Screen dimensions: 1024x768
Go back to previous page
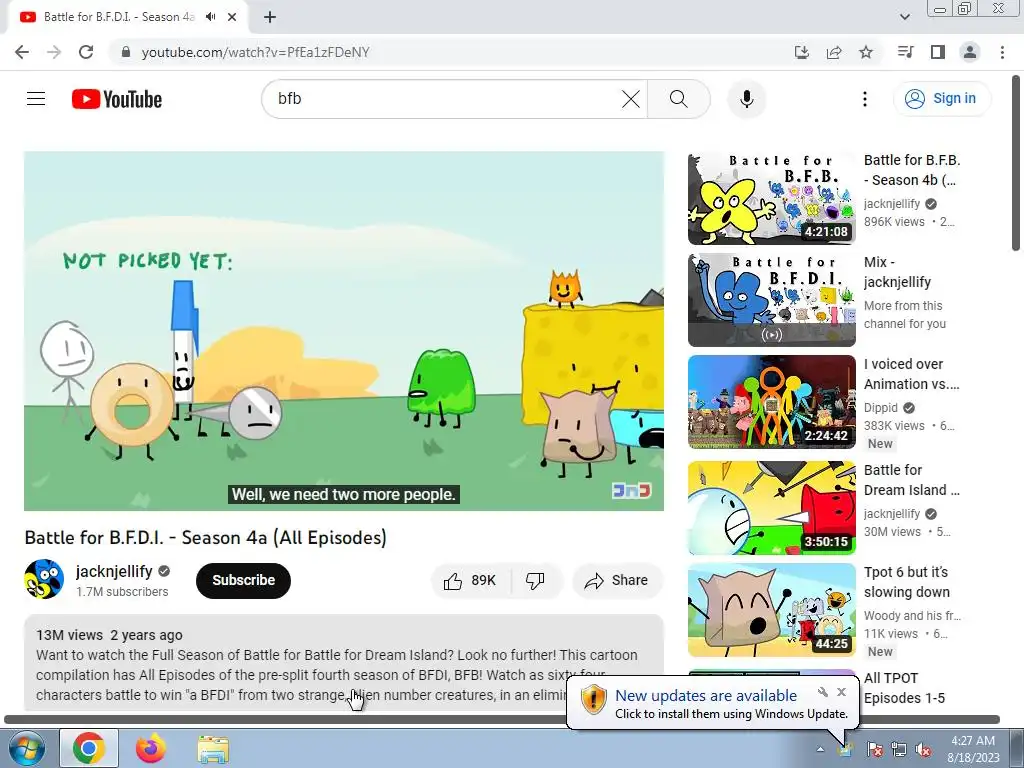pos(22,52)
